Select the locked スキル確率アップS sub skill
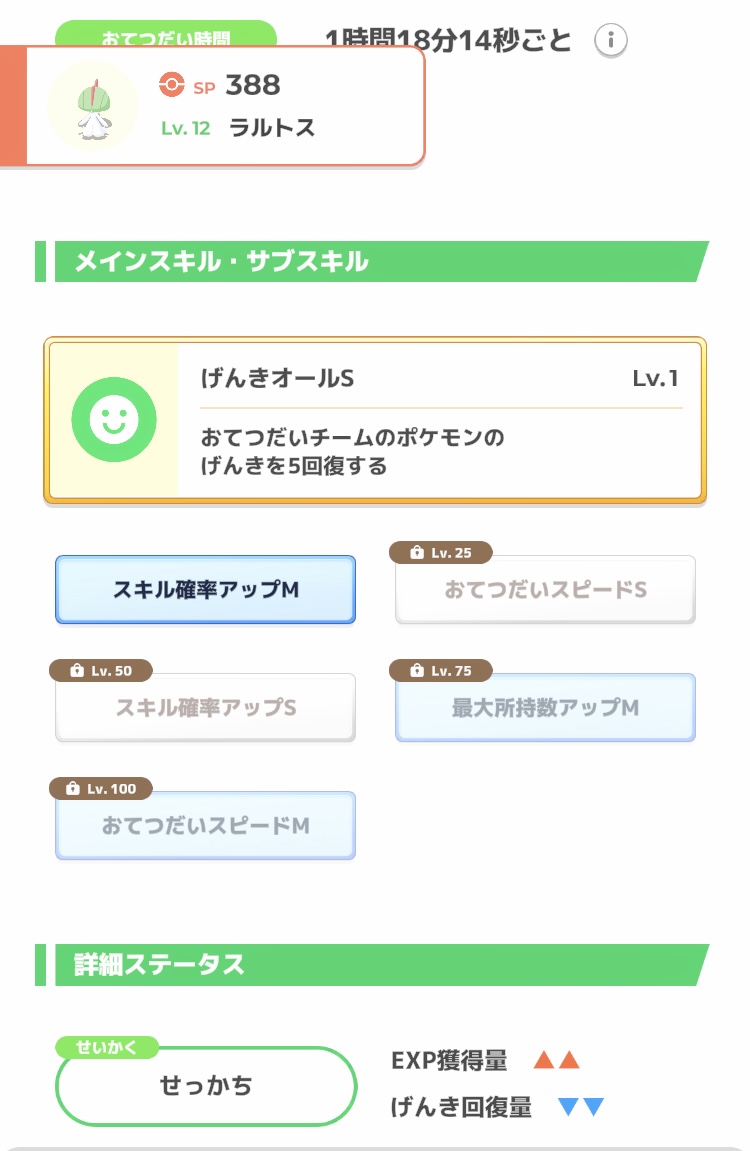The image size is (750, 1151). click(x=205, y=708)
